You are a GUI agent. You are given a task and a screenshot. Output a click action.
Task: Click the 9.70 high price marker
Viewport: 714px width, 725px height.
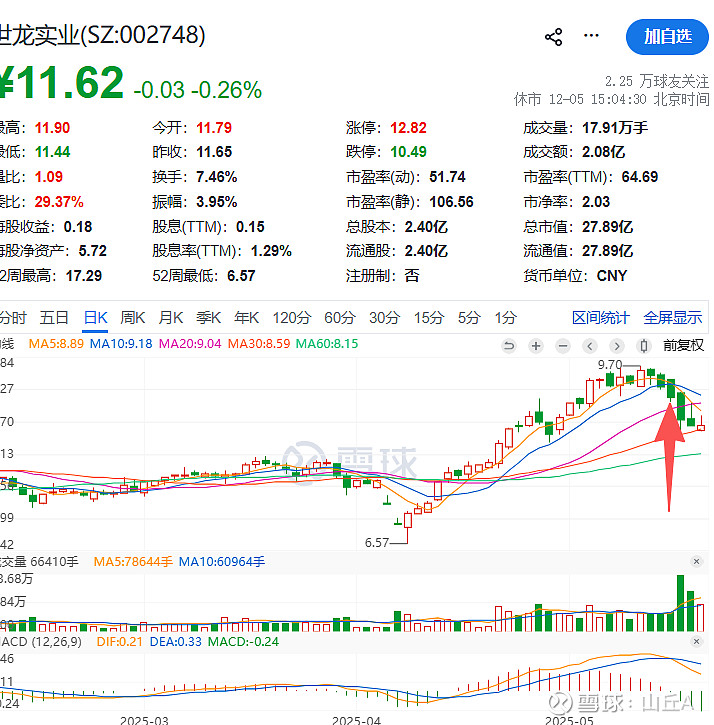pyautogui.click(x=610, y=365)
